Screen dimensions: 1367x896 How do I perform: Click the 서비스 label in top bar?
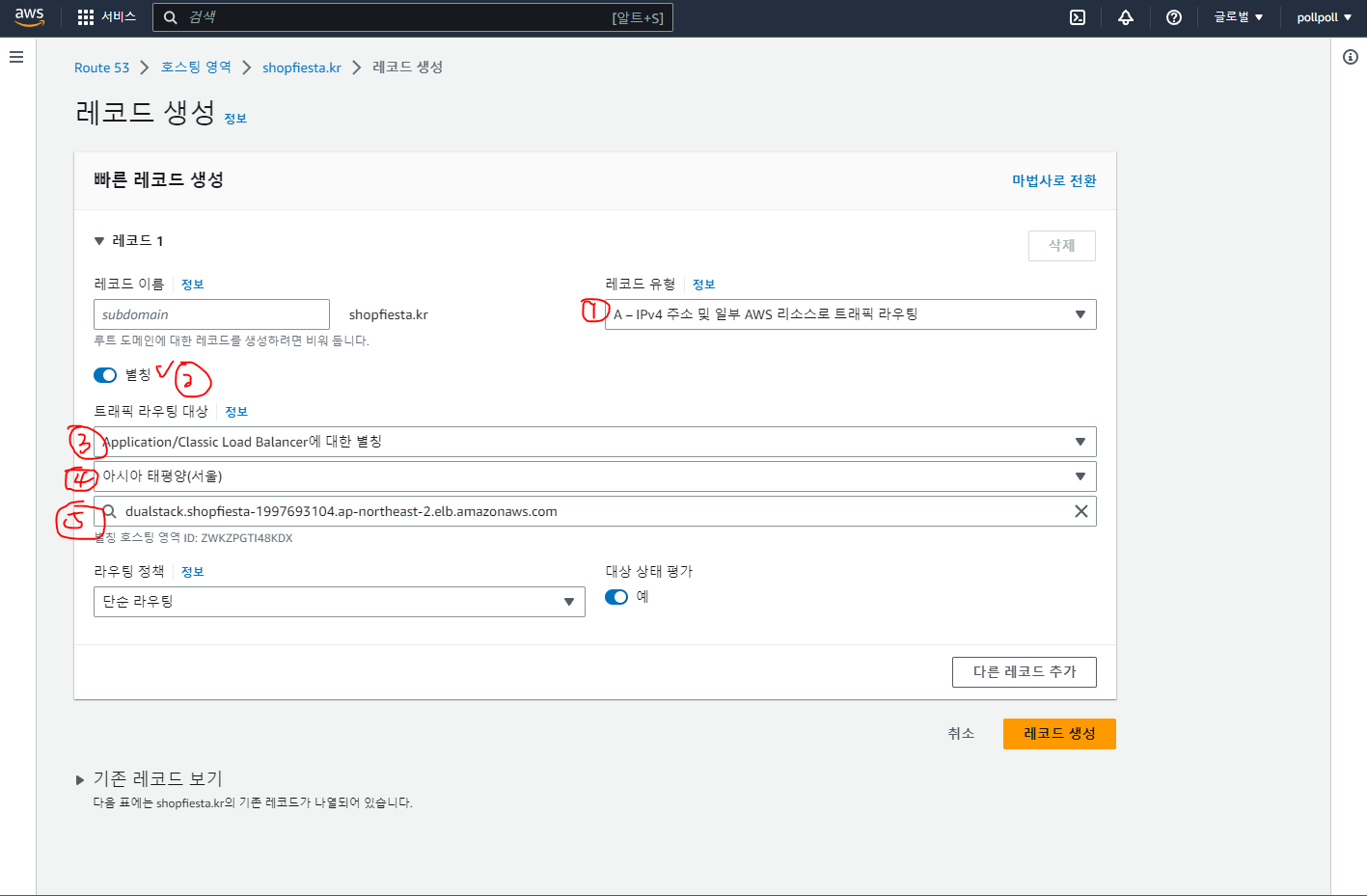119,17
